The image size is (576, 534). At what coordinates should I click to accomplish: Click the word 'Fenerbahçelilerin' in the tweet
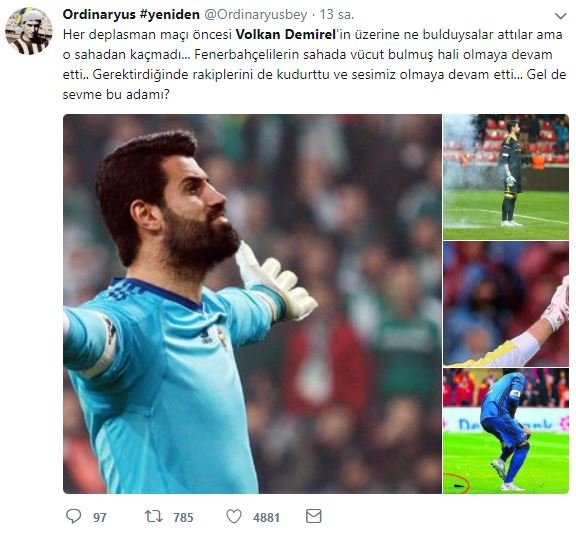[x=247, y=55]
